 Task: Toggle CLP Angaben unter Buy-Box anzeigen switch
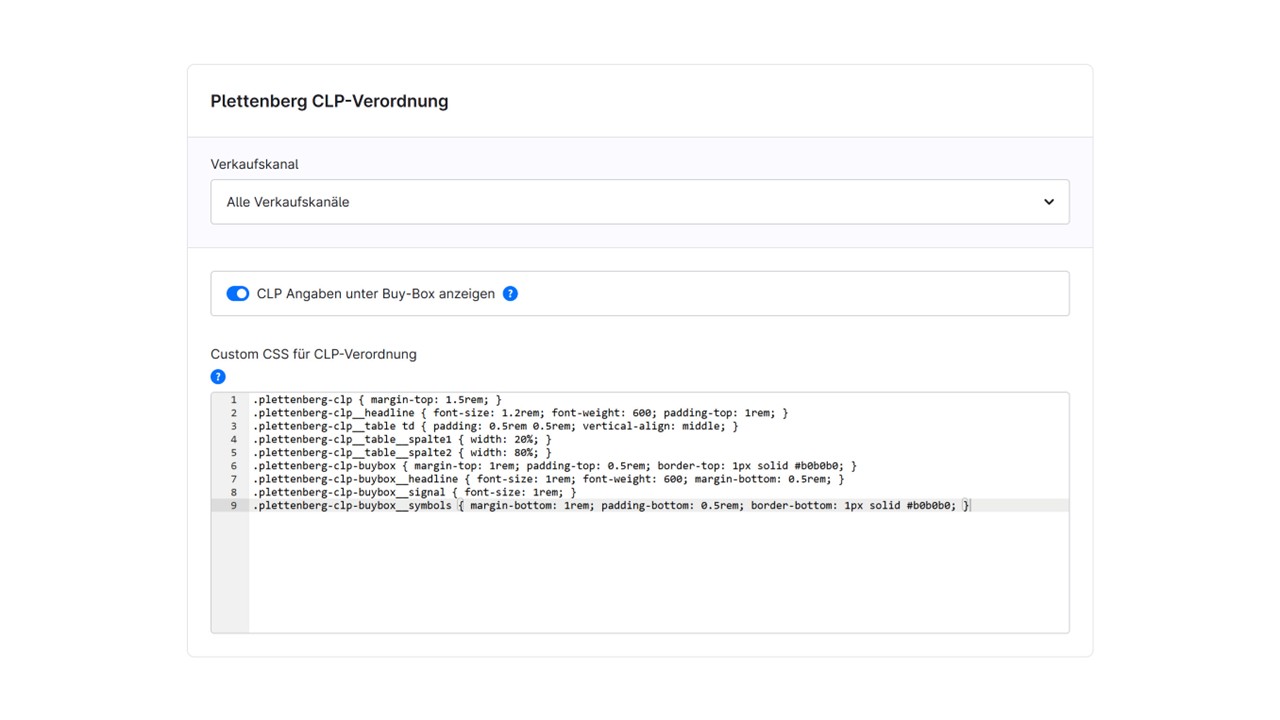[x=238, y=294]
